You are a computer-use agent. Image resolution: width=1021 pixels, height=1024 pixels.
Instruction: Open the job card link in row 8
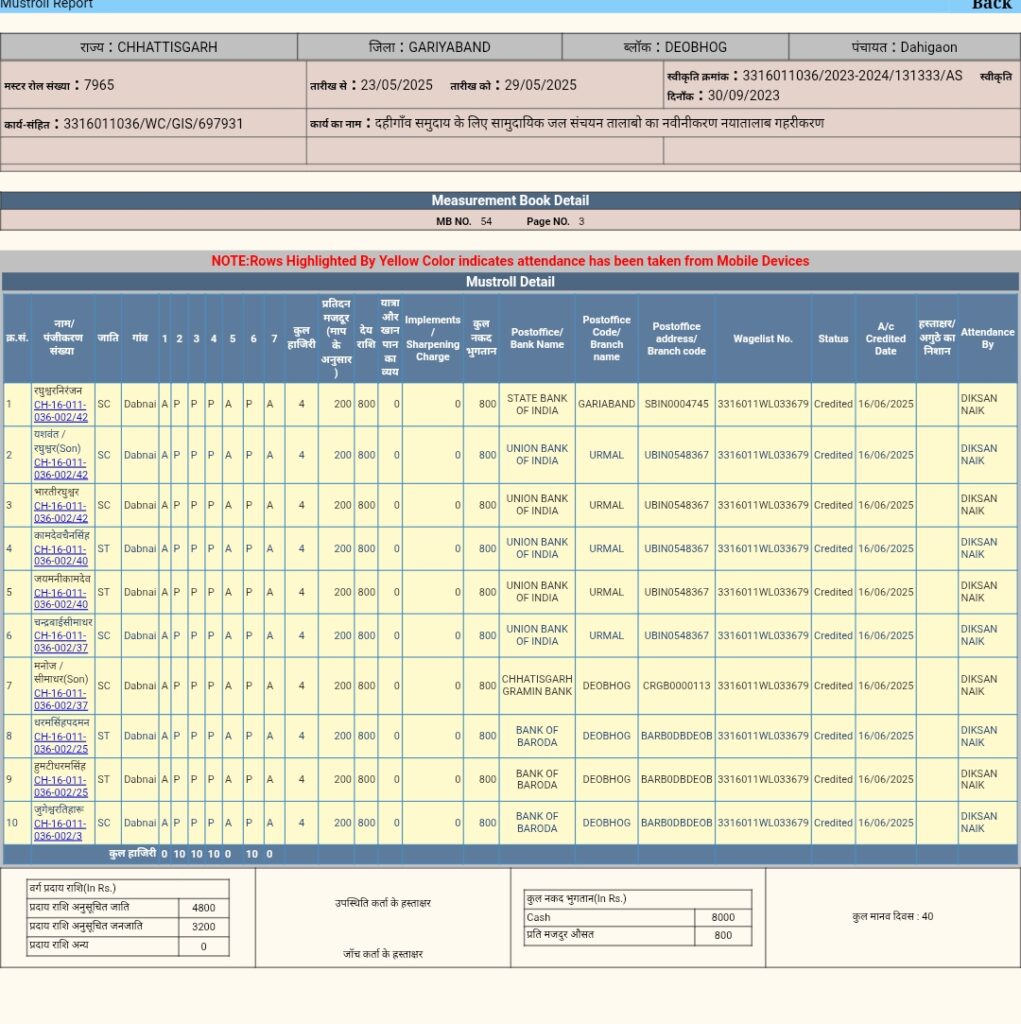(61, 743)
